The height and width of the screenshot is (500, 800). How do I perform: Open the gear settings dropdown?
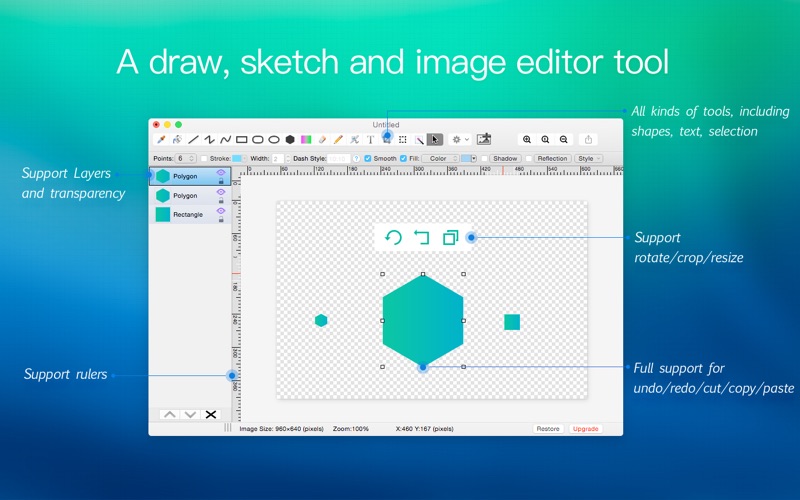460,139
